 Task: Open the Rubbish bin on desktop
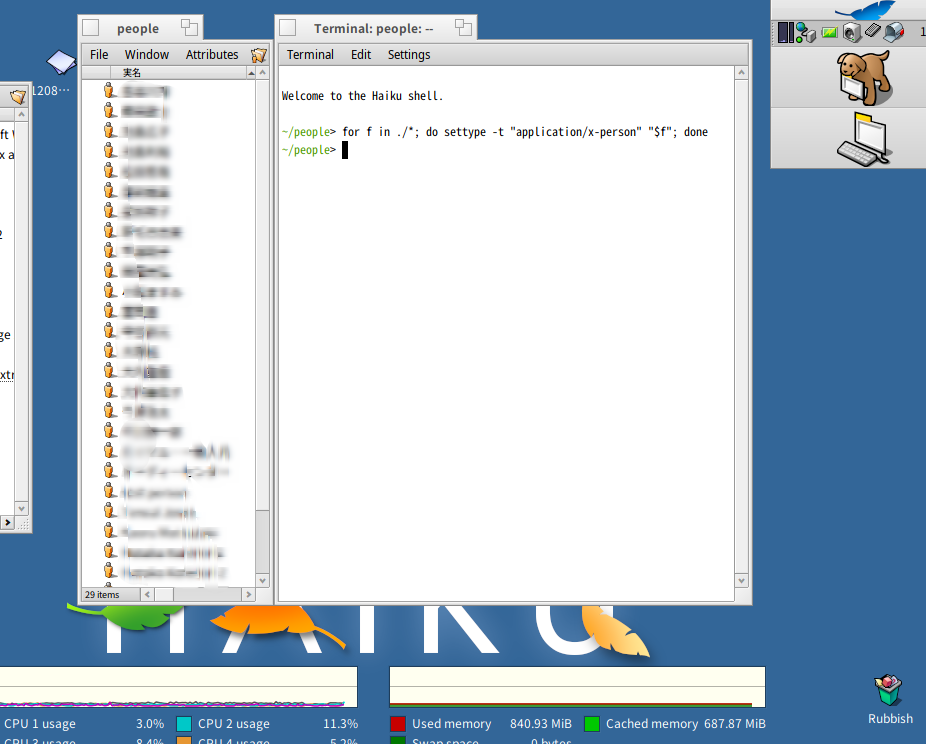(x=888, y=692)
